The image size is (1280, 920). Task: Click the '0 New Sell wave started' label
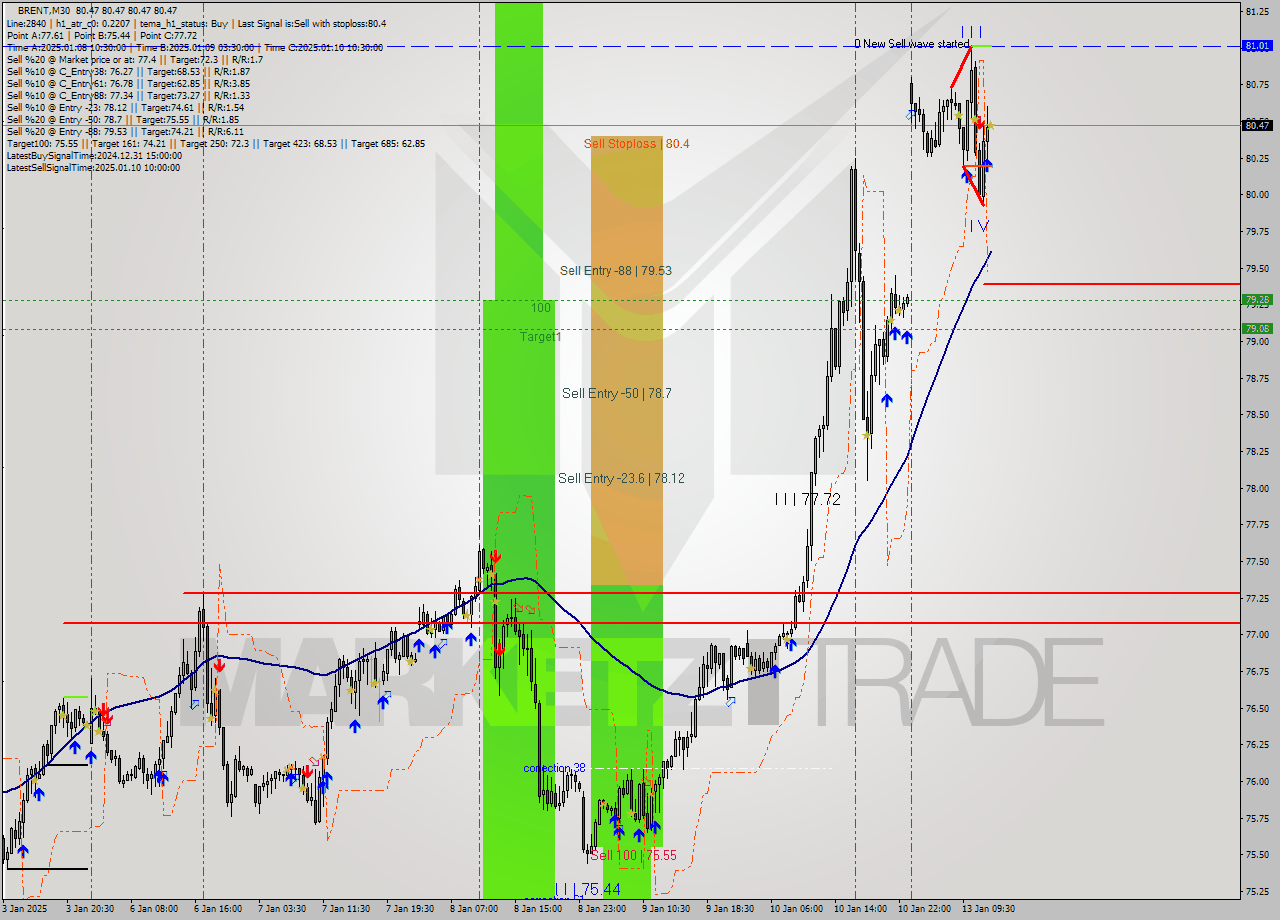911,44
